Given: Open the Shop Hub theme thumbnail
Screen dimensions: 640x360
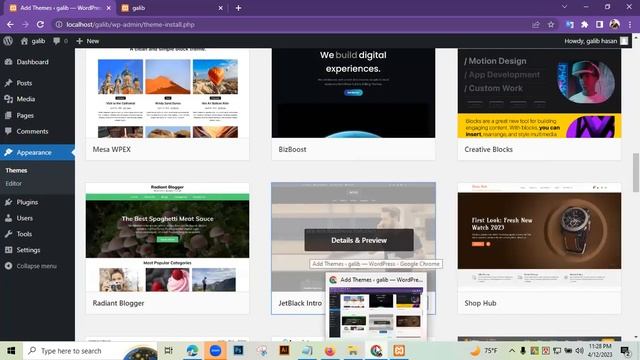Looking at the screenshot, I should point(539,238).
